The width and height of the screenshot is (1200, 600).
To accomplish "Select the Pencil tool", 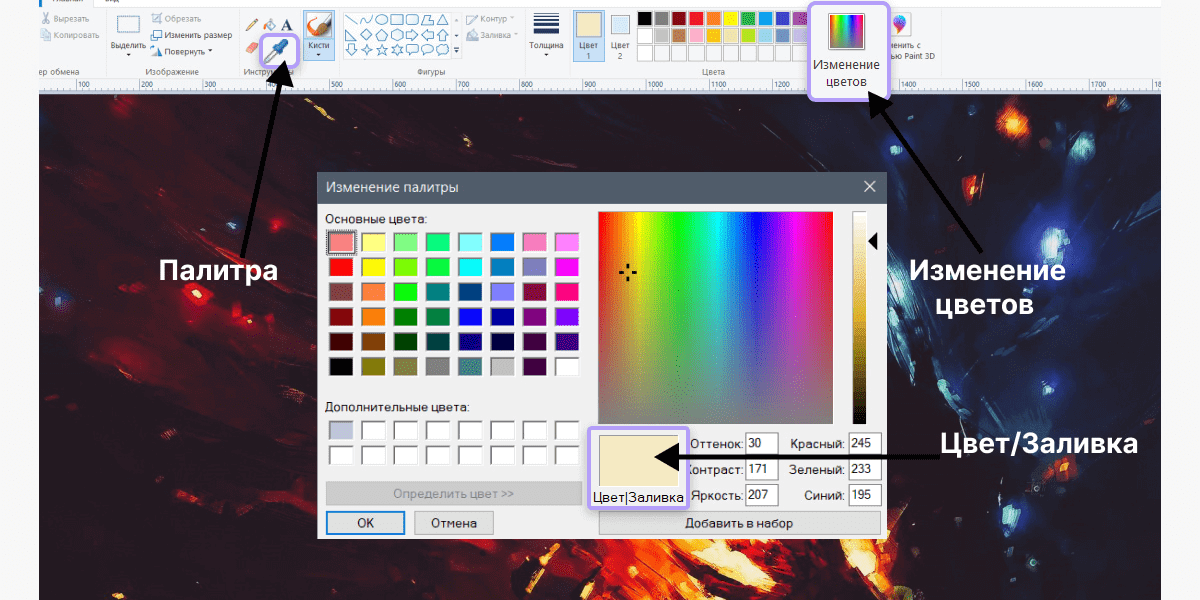I will point(251,24).
